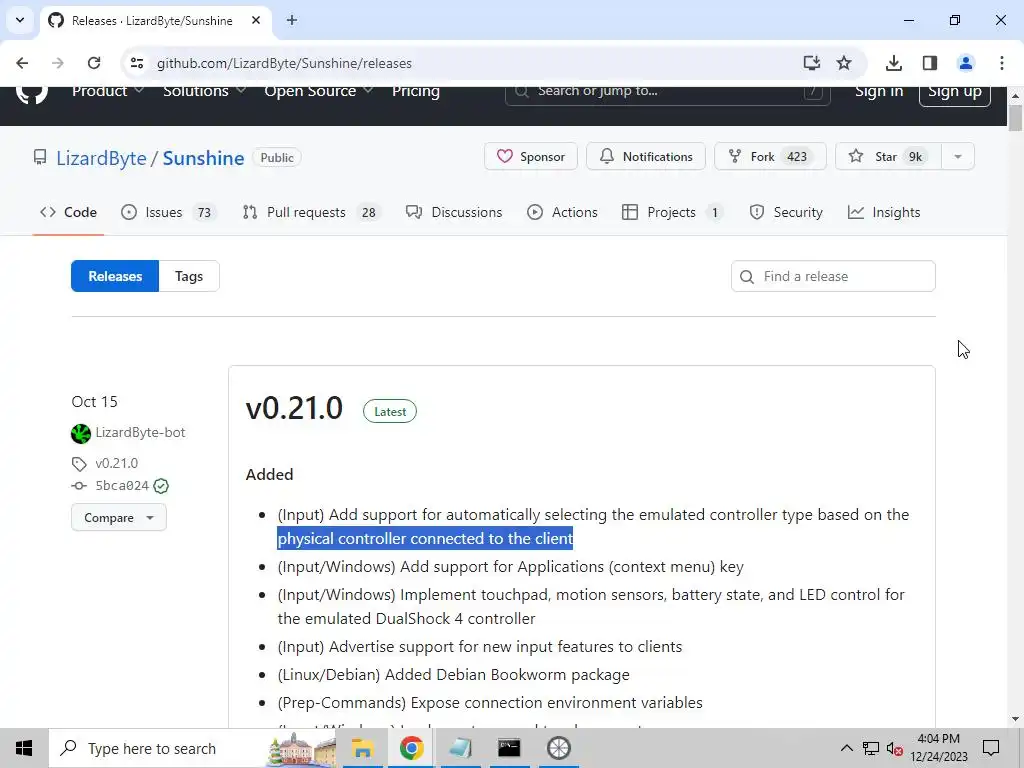1024x768 pixels.
Task: Open File Explorer from taskbar
Action: [x=362, y=748]
